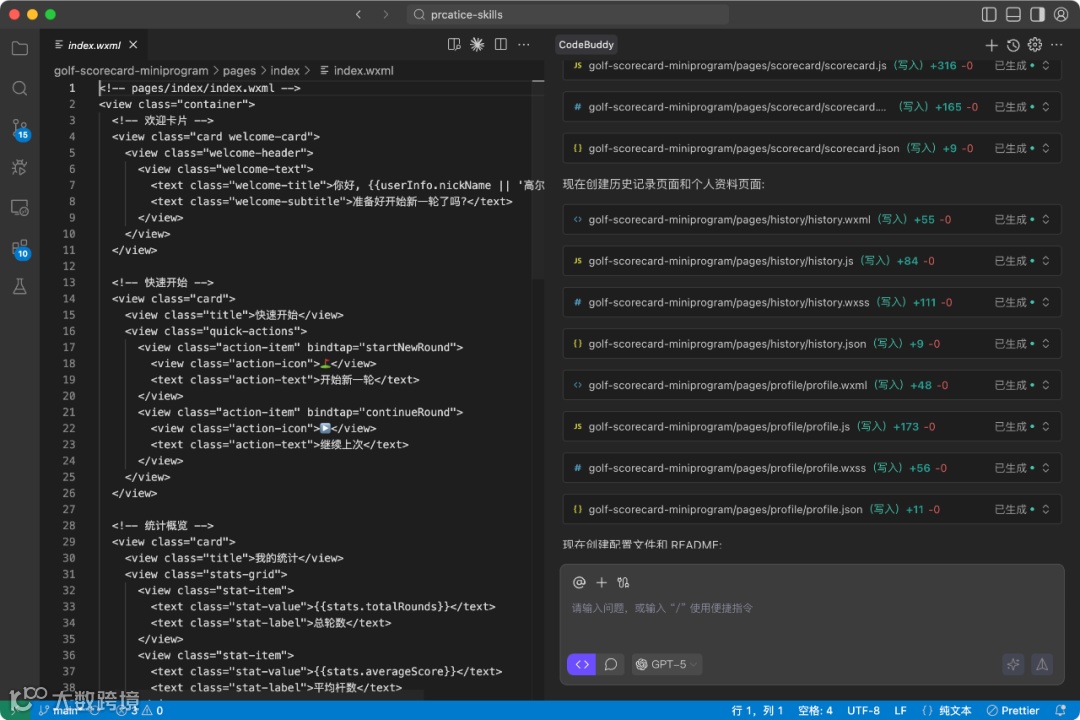Go back with the navigation arrow

pos(358,14)
